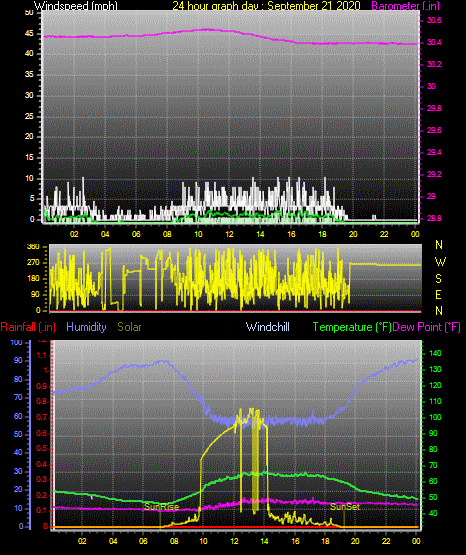Click the red "0.5" rainfall axis value
The image size is (466, 555).
tap(42, 448)
